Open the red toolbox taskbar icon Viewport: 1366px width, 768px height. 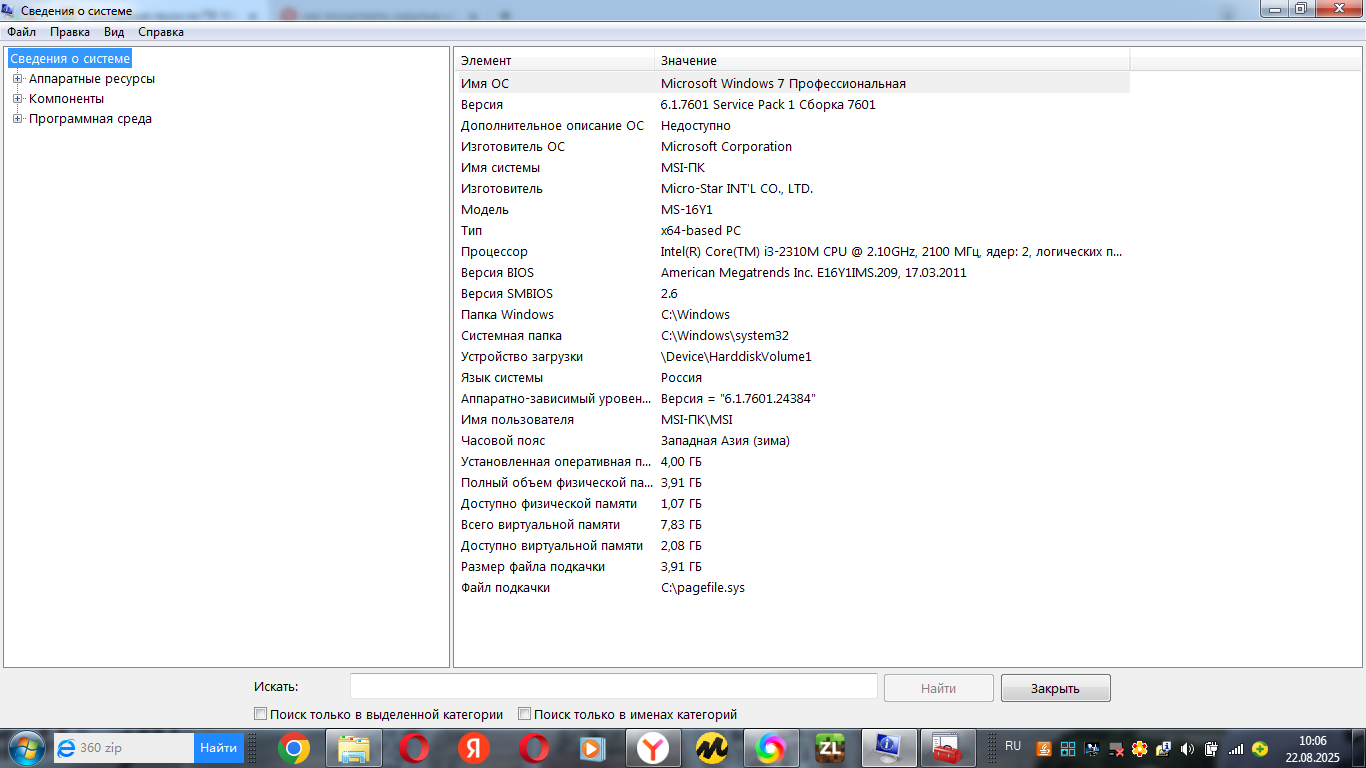pos(947,748)
